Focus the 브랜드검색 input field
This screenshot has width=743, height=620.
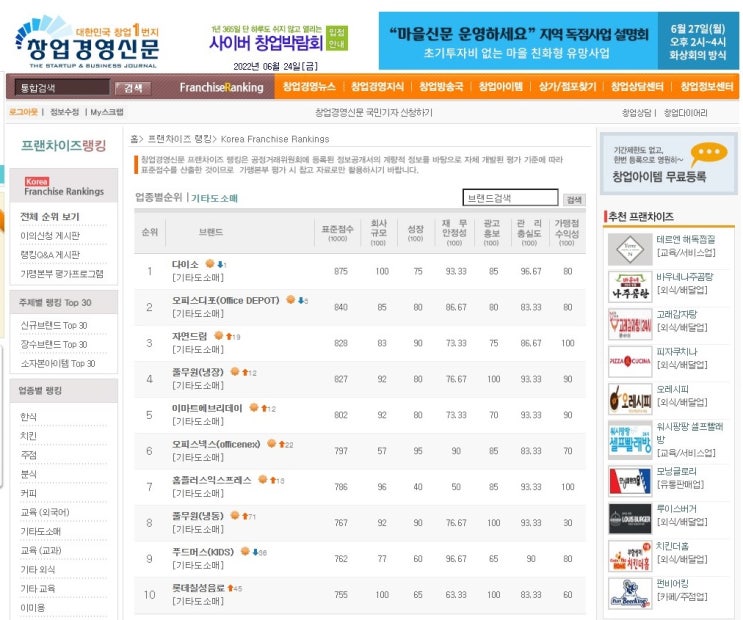(510, 198)
